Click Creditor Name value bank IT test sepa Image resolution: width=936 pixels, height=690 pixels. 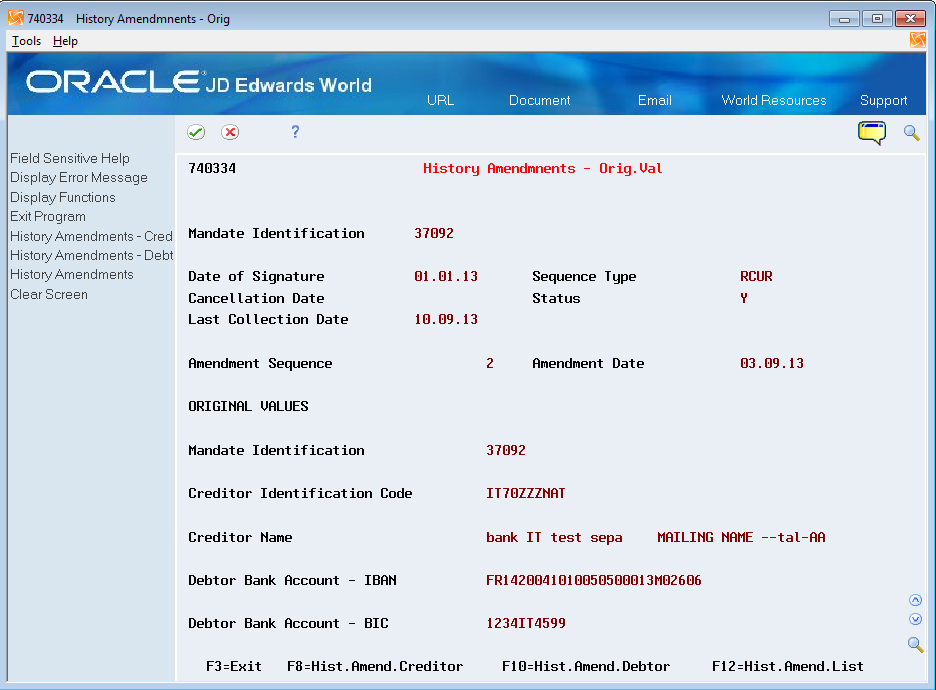coord(554,537)
